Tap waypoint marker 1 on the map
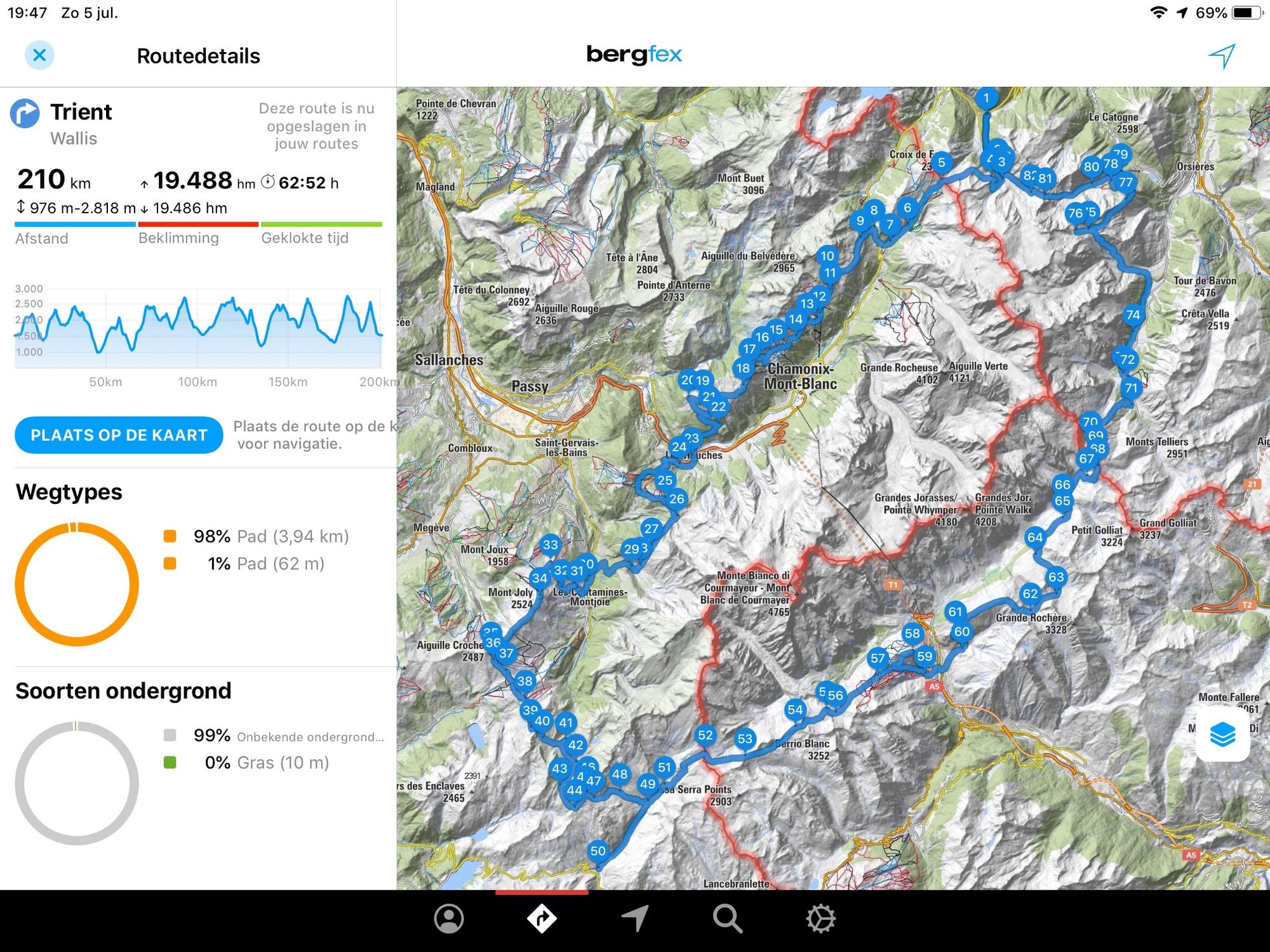1270x952 pixels. tap(986, 98)
